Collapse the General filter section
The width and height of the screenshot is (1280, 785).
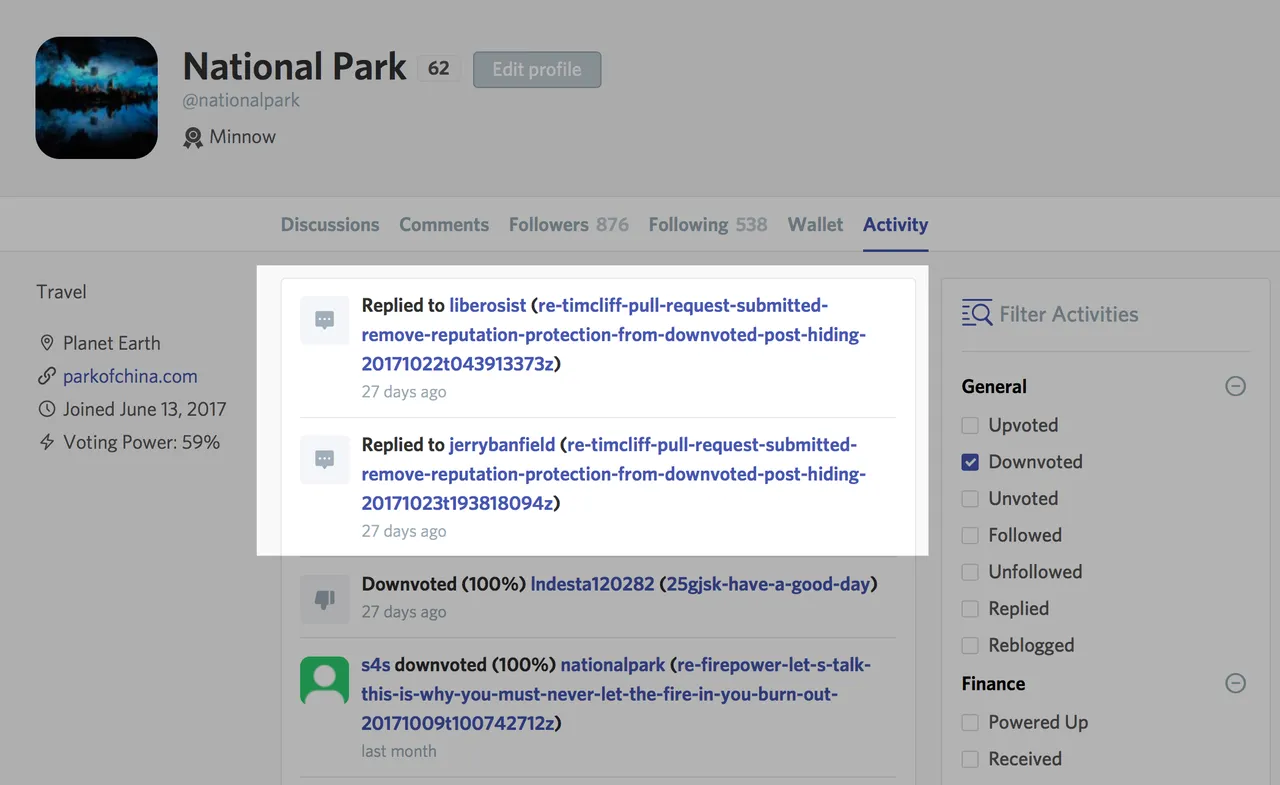1236,386
